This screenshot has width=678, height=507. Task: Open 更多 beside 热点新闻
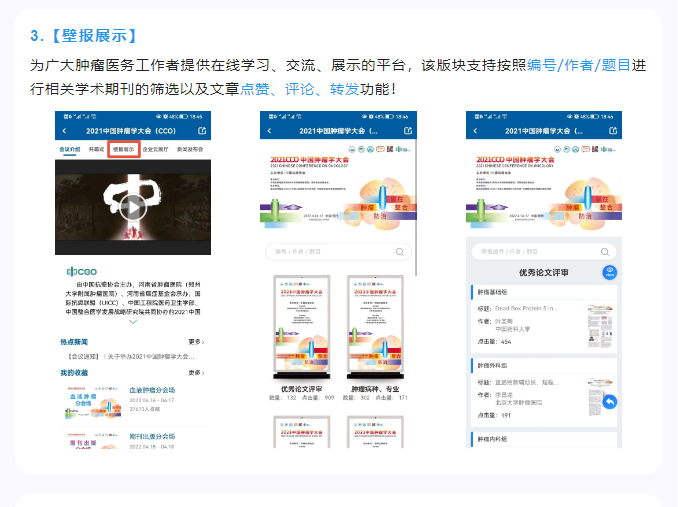tap(196, 342)
